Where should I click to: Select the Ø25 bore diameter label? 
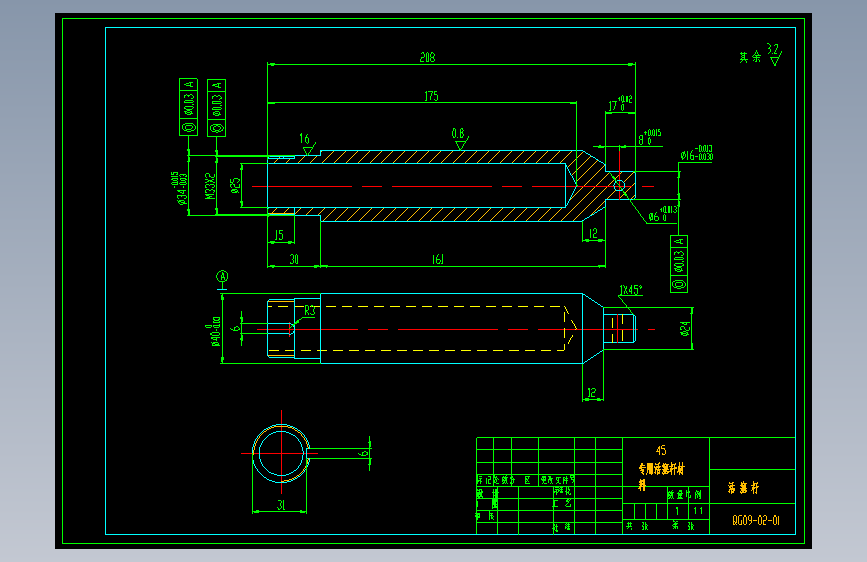(236, 185)
